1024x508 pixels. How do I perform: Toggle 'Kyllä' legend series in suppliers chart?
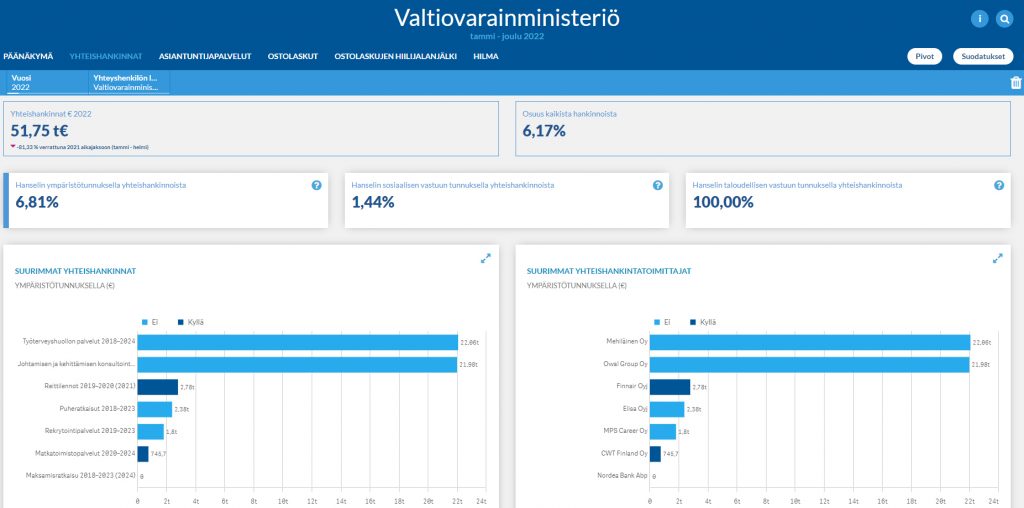tap(702, 322)
